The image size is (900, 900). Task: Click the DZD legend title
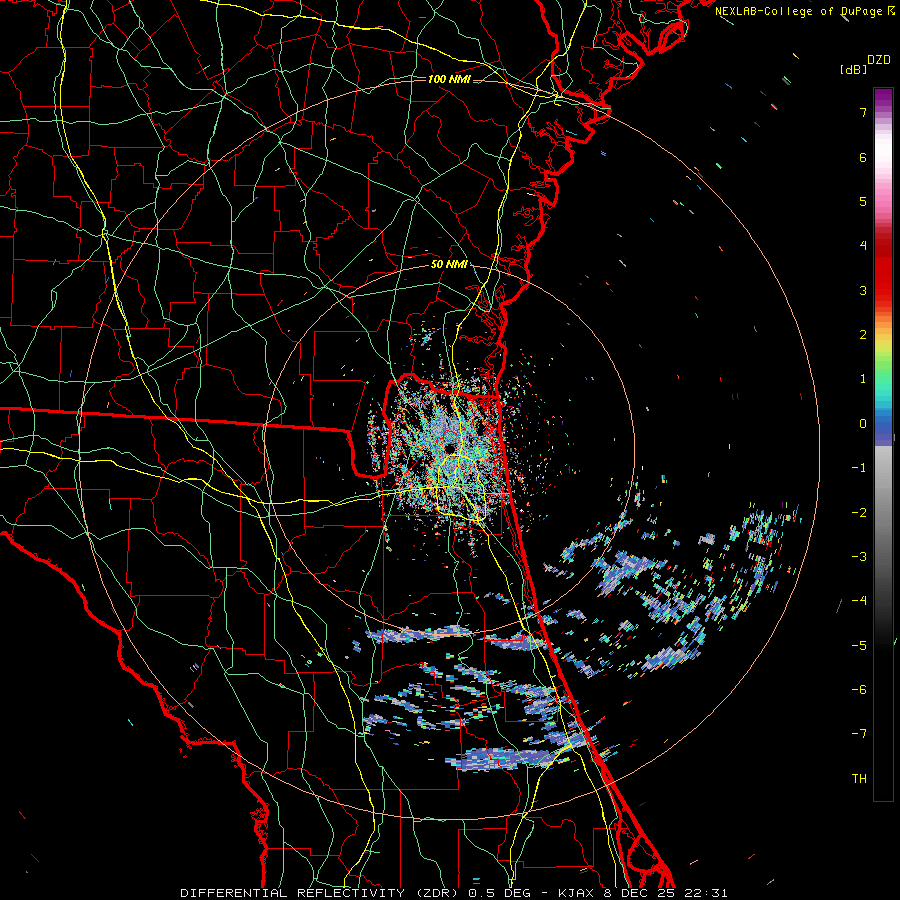pyautogui.click(x=879, y=60)
